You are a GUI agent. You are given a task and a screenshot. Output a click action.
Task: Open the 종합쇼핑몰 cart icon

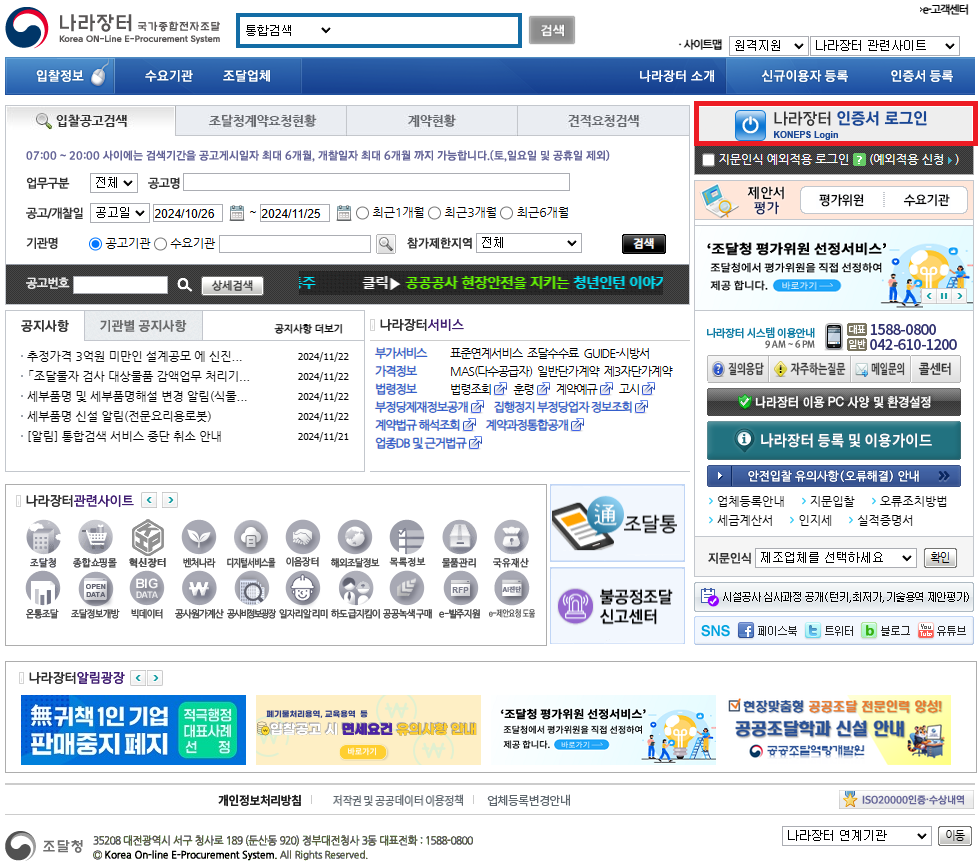click(x=95, y=538)
